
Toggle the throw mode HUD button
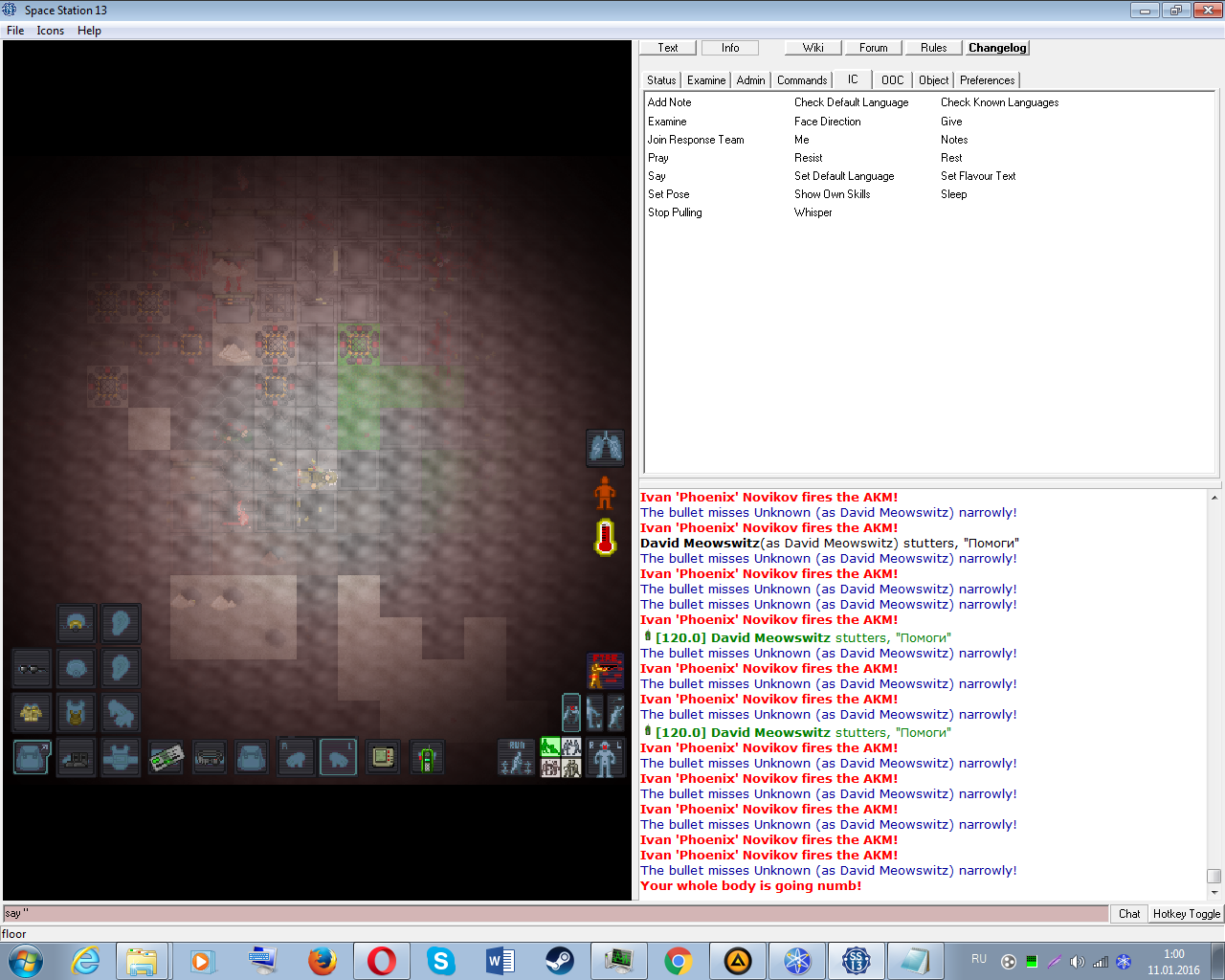coord(615,713)
